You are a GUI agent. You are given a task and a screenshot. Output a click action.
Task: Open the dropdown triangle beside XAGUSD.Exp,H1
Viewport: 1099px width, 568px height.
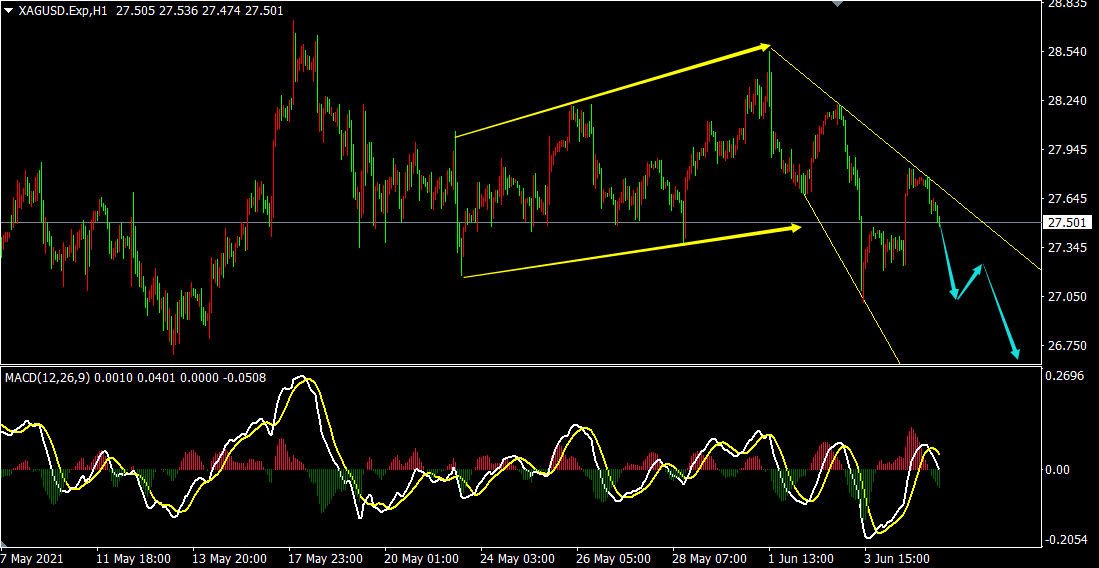(x=9, y=9)
